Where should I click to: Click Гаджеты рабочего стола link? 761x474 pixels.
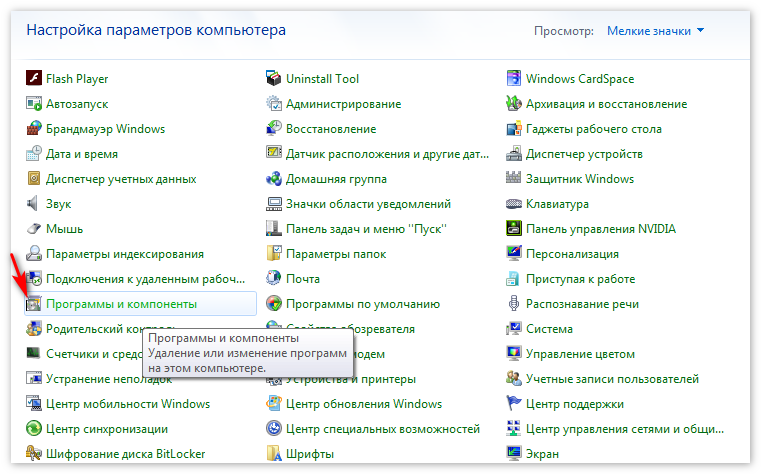point(594,129)
